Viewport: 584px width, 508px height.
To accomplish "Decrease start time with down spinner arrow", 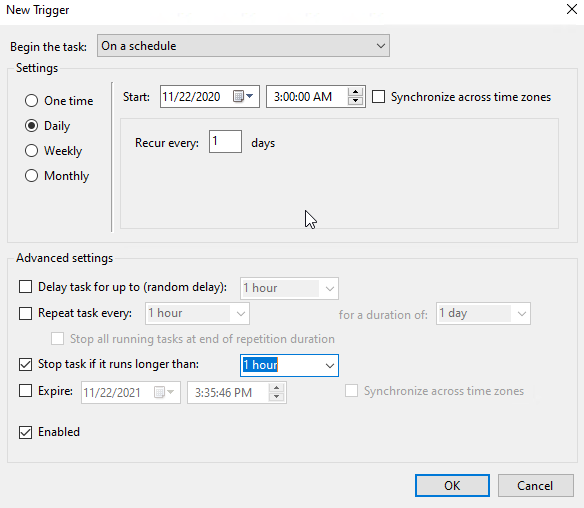I will pyautogui.click(x=355, y=101).
